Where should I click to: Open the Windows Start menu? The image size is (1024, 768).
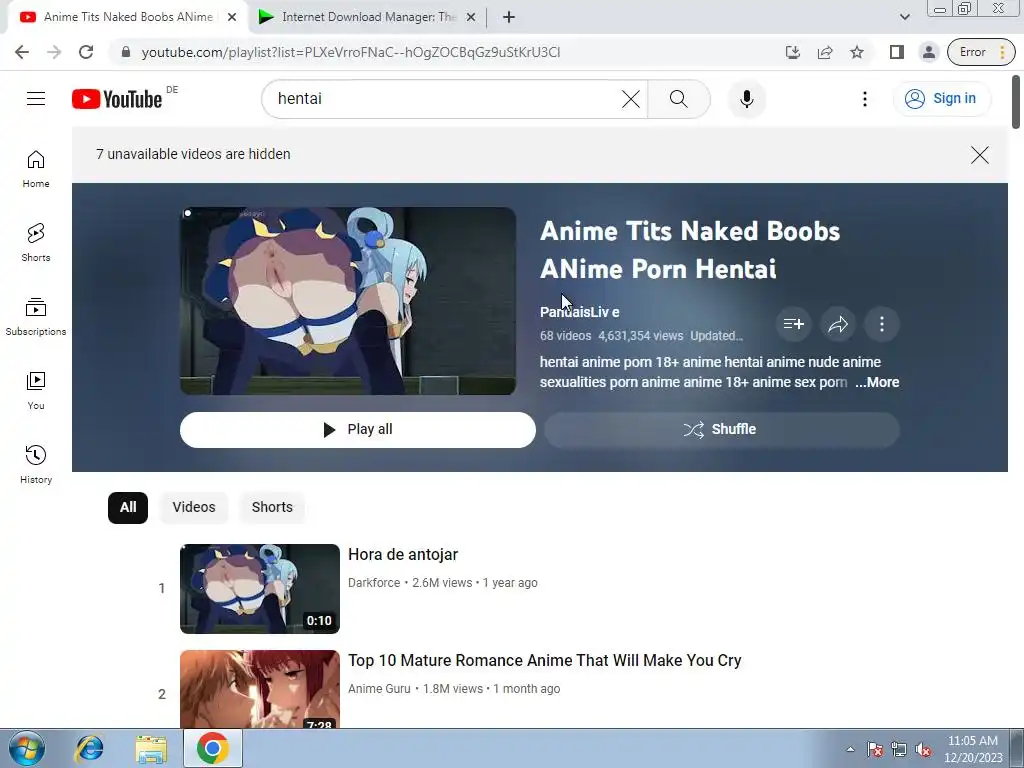coord(27,748)
